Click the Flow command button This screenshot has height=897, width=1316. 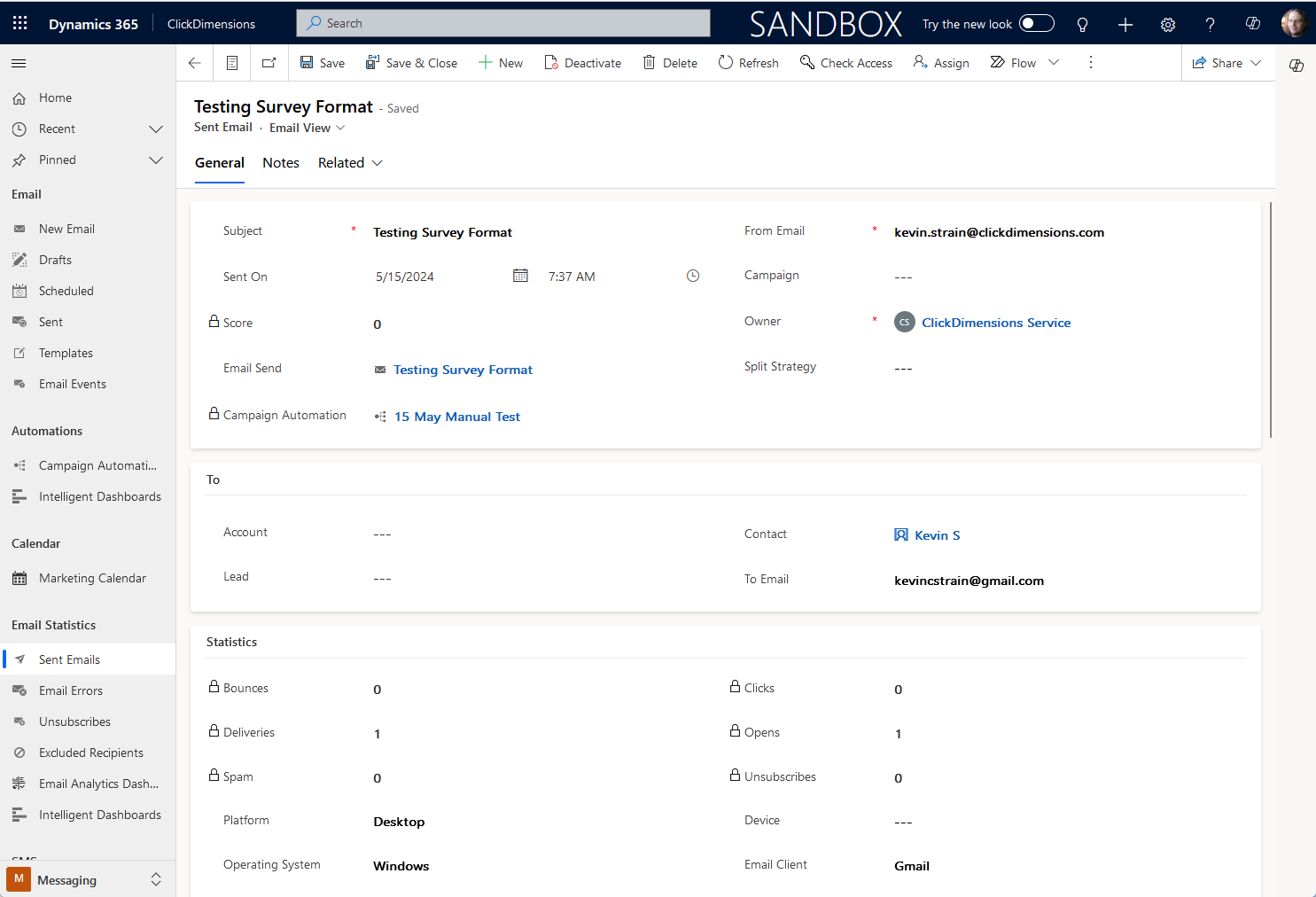click(x=1013, y=63)
